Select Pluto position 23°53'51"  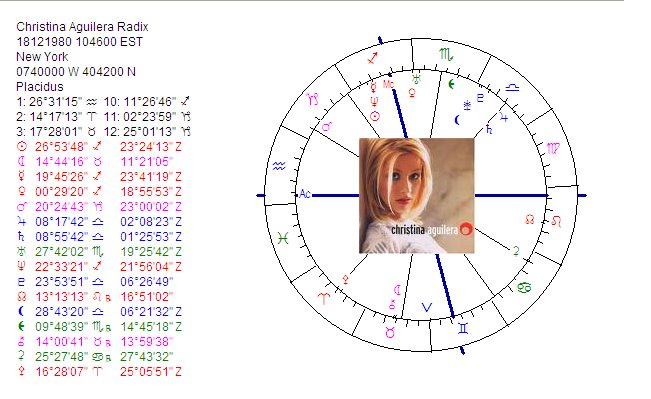click(x=61, y=282)
